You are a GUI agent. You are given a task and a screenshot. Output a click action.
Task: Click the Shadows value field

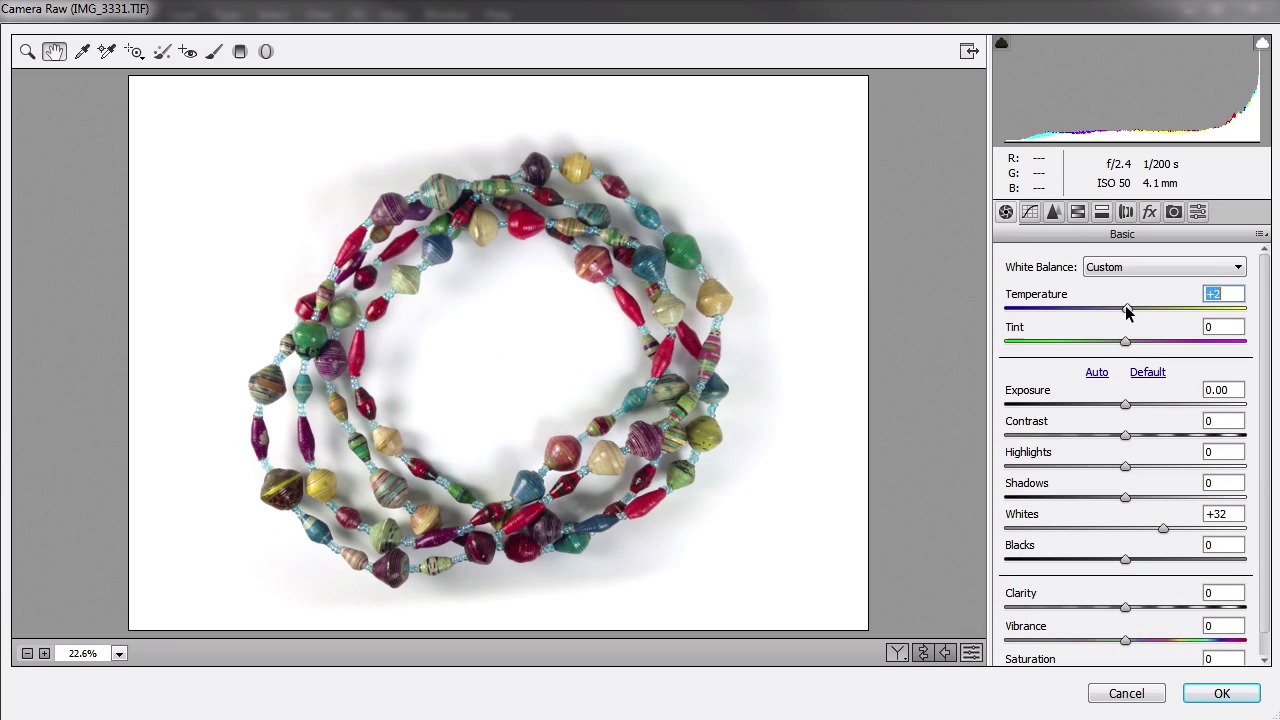pyautogui.click(x=1224, y=483)
